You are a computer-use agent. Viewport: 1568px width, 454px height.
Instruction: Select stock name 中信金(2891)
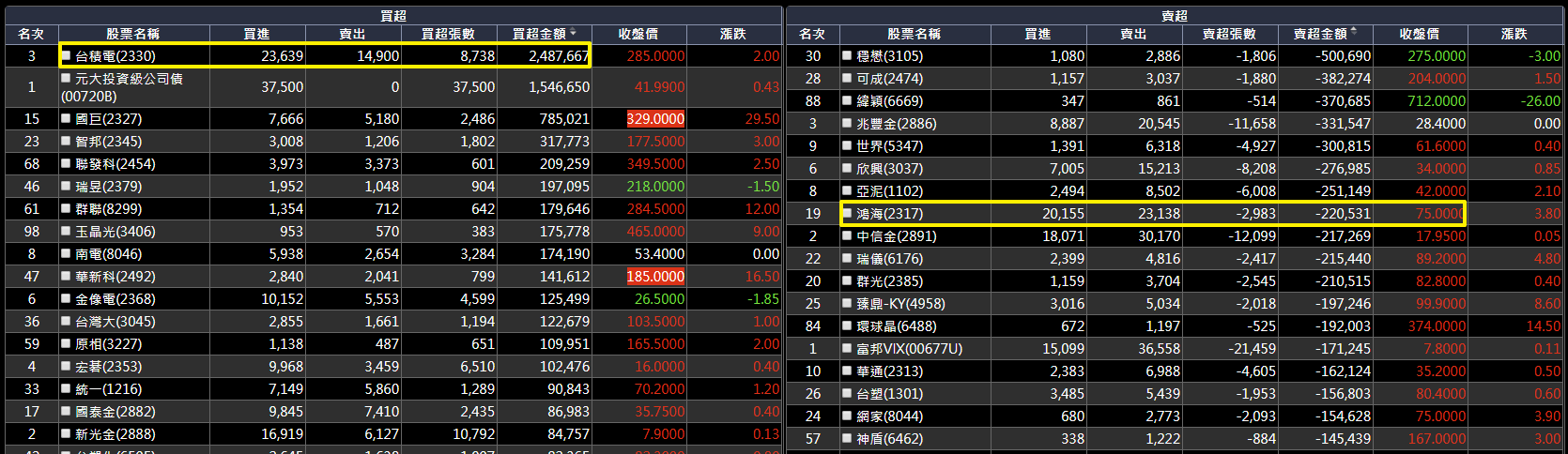(897, 236)
